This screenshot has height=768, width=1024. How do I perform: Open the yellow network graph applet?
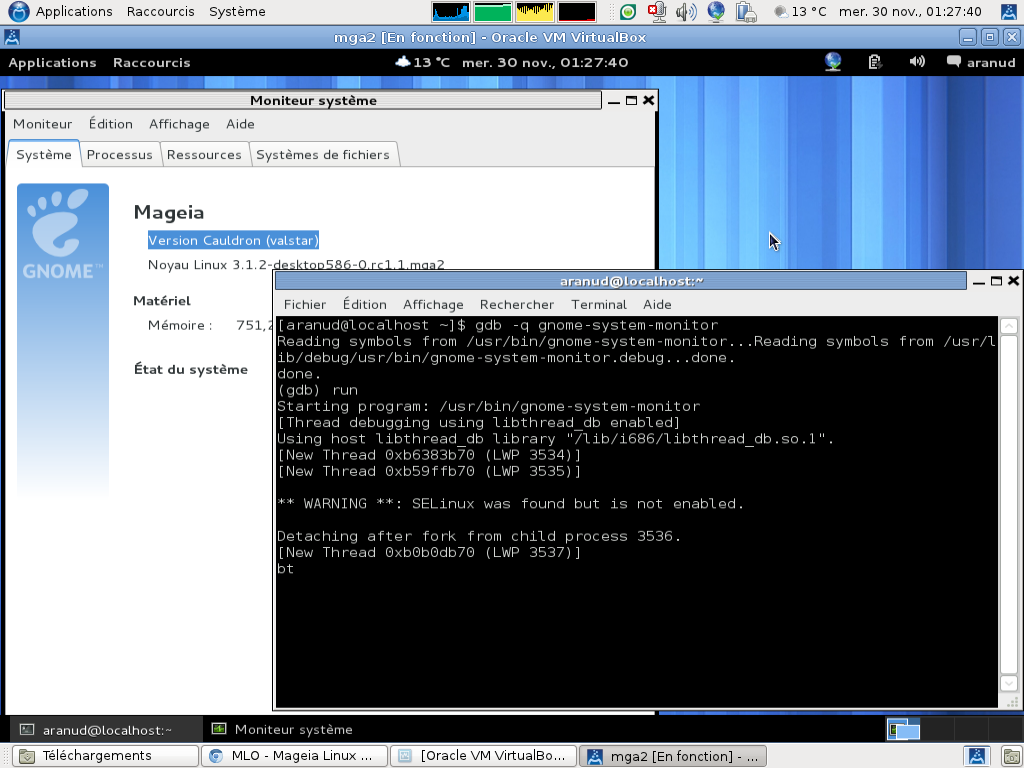(535, 12)
